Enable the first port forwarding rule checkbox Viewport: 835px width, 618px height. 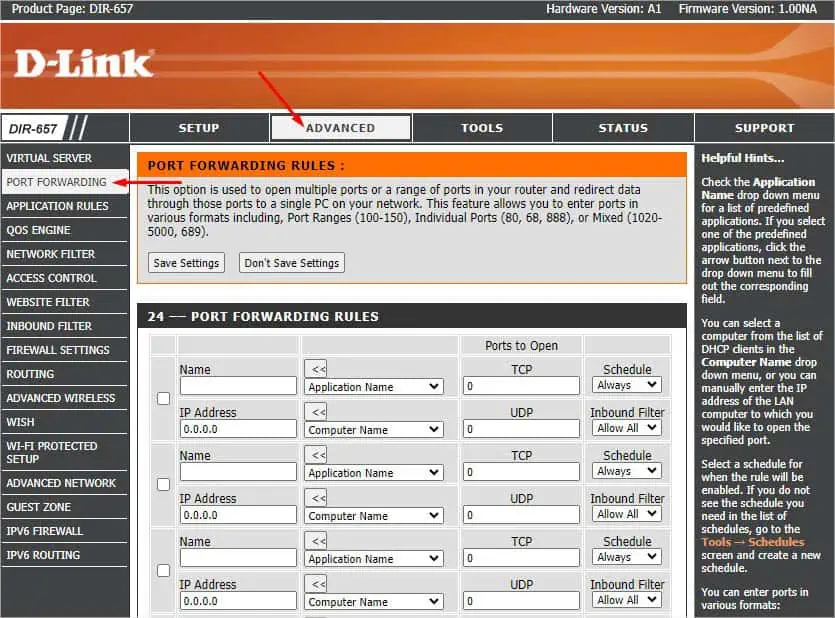[163, 398]
